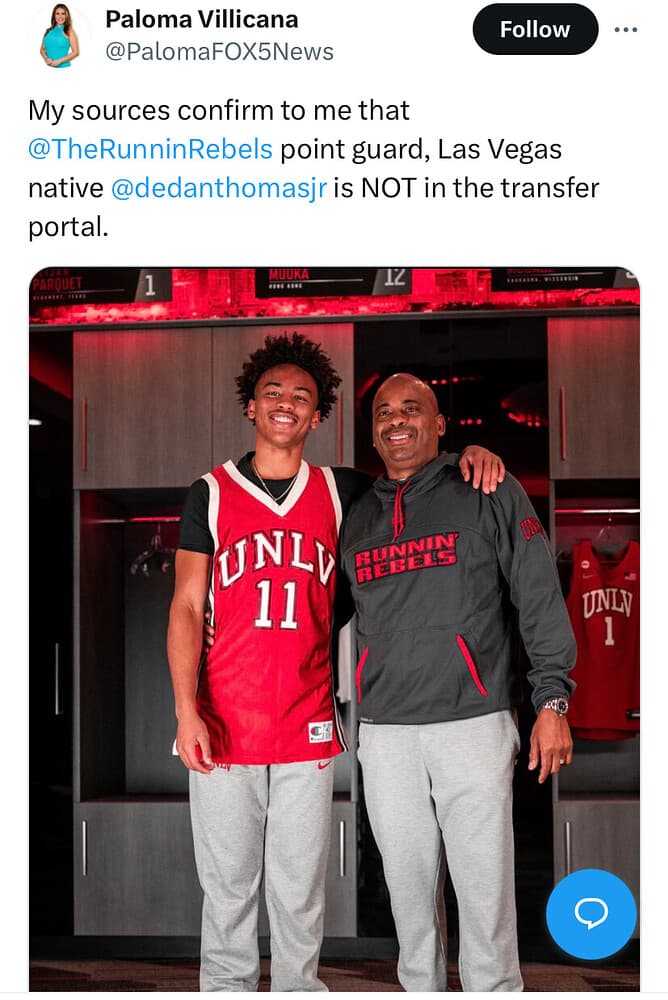Follow Paloma Villicana
The image size is (668, 1000).
tap(535, 29)
